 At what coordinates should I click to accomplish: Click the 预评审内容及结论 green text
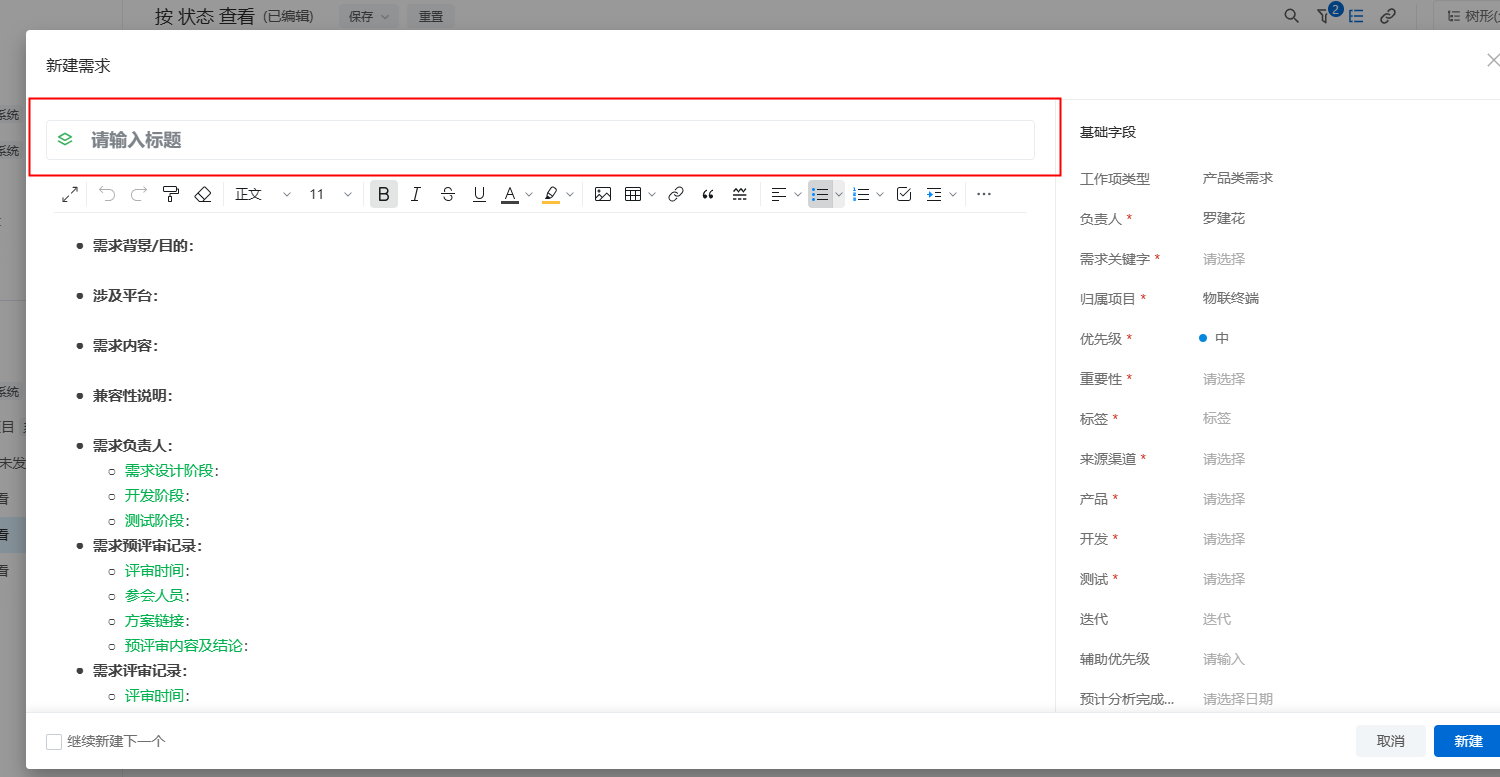point(184,645)
